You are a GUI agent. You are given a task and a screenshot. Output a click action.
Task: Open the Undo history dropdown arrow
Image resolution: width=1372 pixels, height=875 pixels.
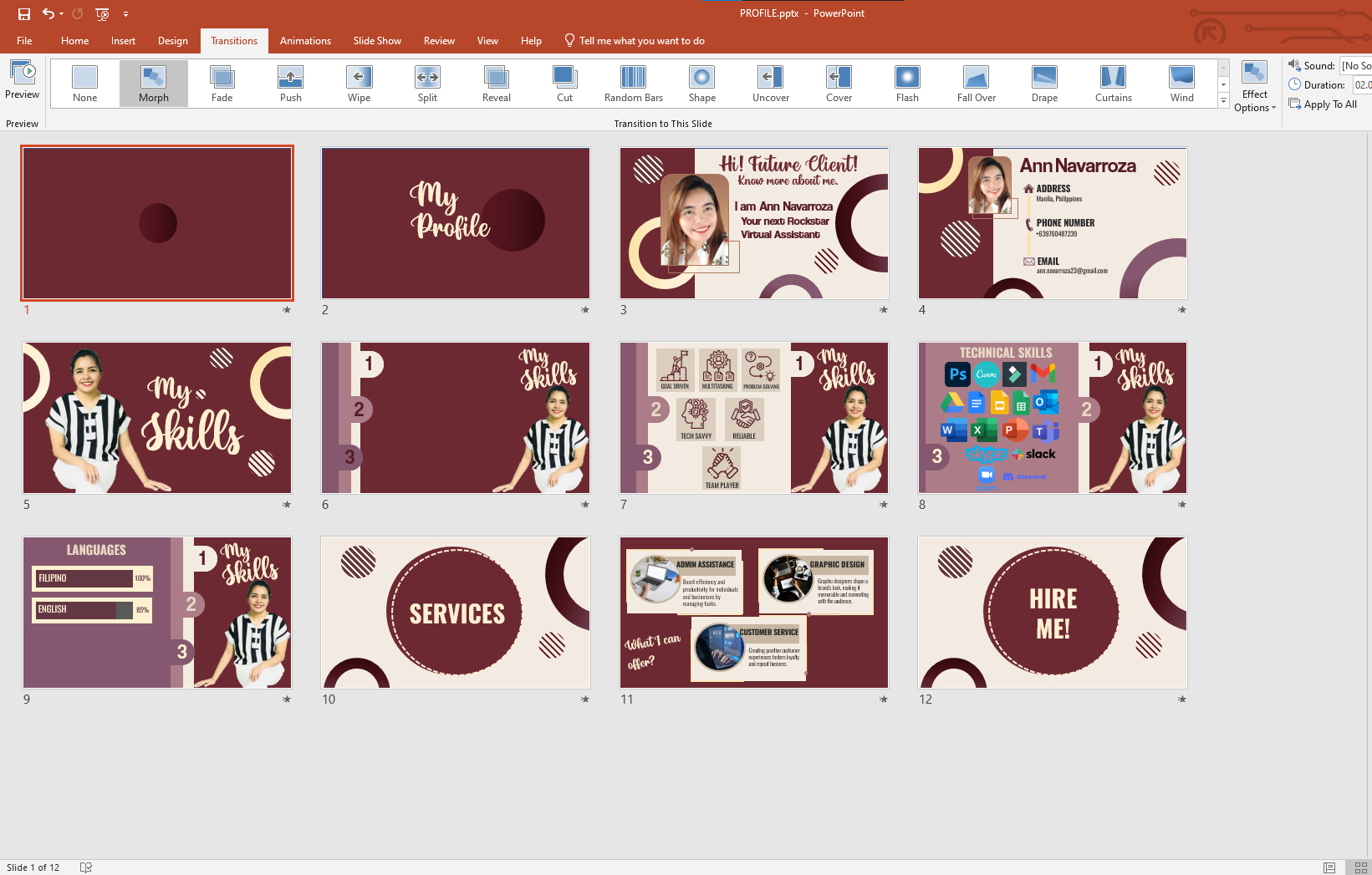pos(61,13)
